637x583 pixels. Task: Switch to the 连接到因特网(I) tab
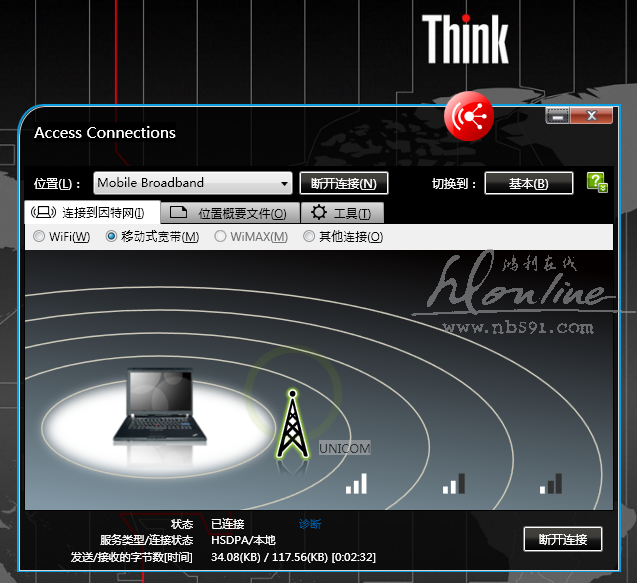(x=89, y=213)
